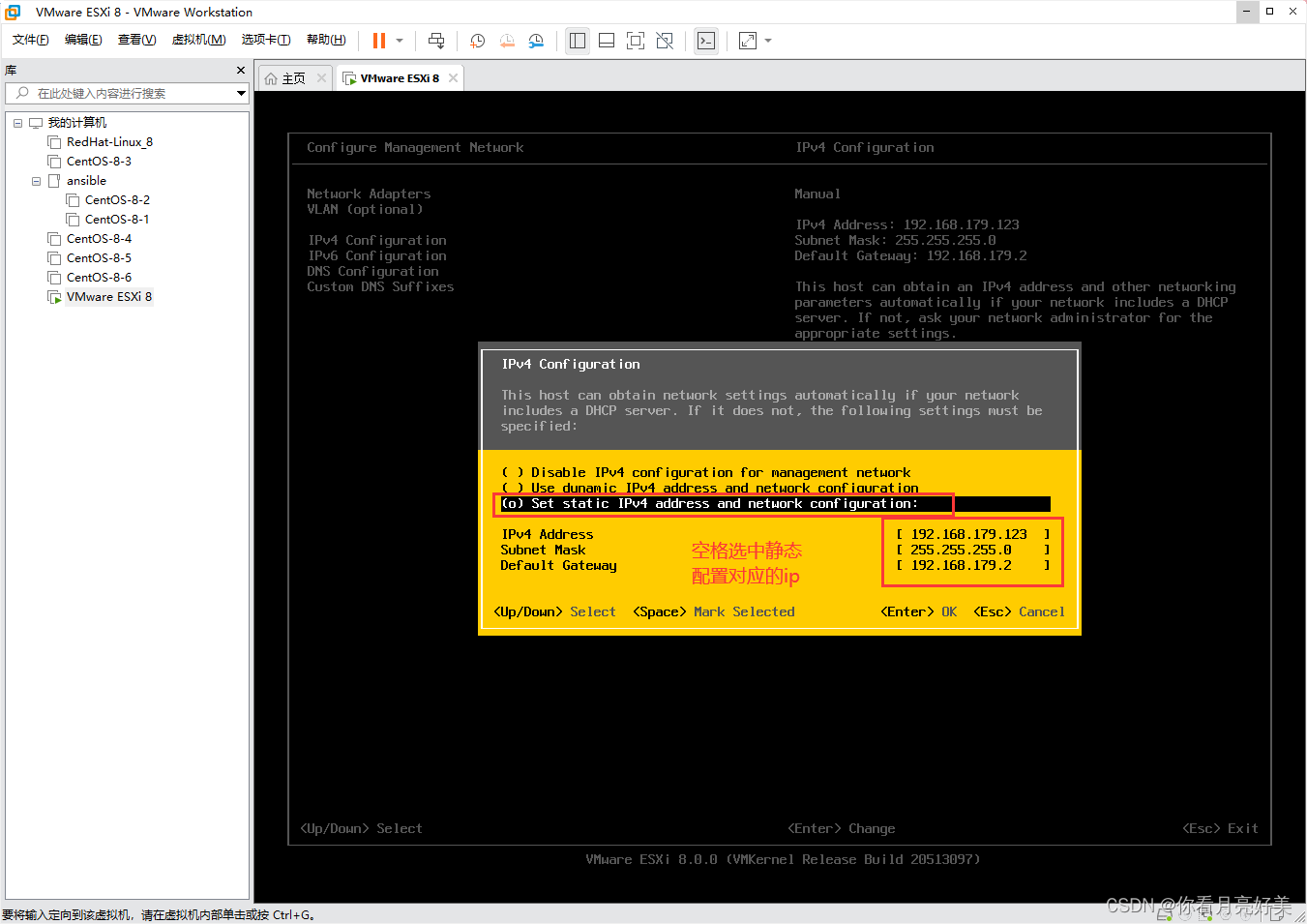1307x924 pixels.
Task: Close the VMware ESXi 8 tab
Action: coord(453,78)
